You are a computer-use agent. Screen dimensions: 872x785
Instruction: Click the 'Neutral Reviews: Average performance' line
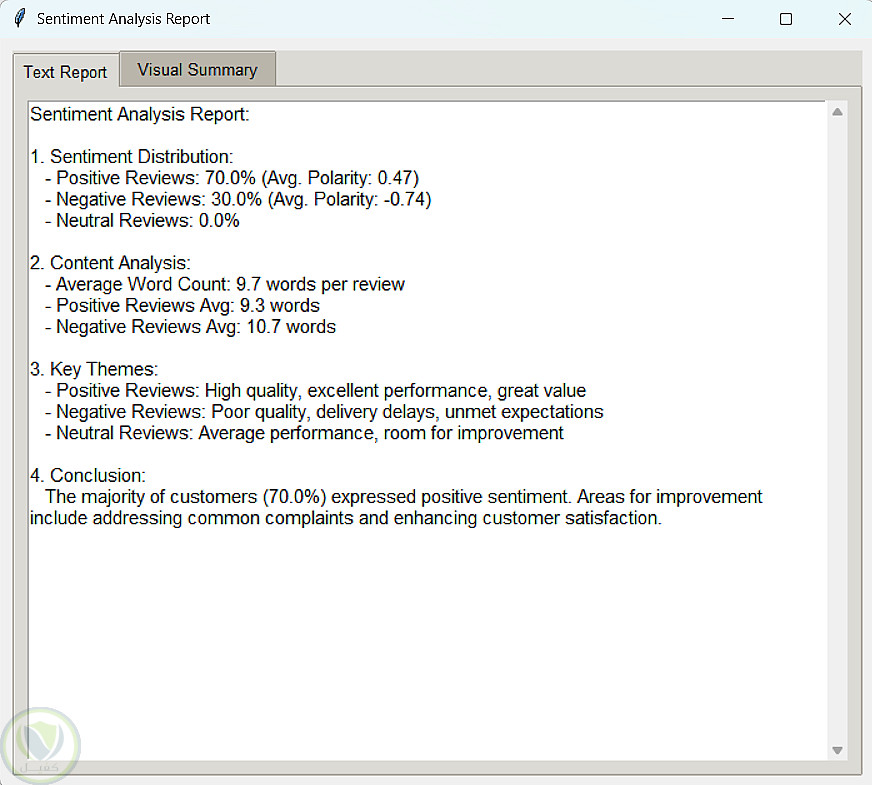[x=304, y=433]
